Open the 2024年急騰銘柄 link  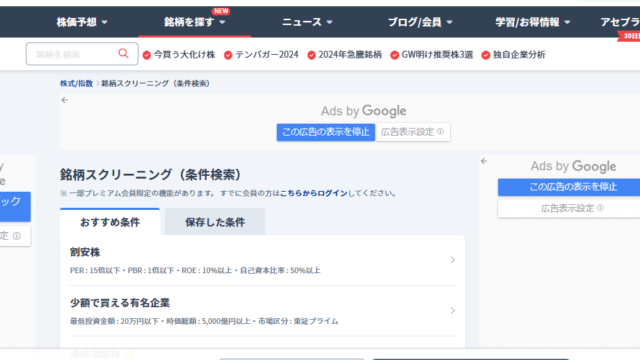point(350,55)
